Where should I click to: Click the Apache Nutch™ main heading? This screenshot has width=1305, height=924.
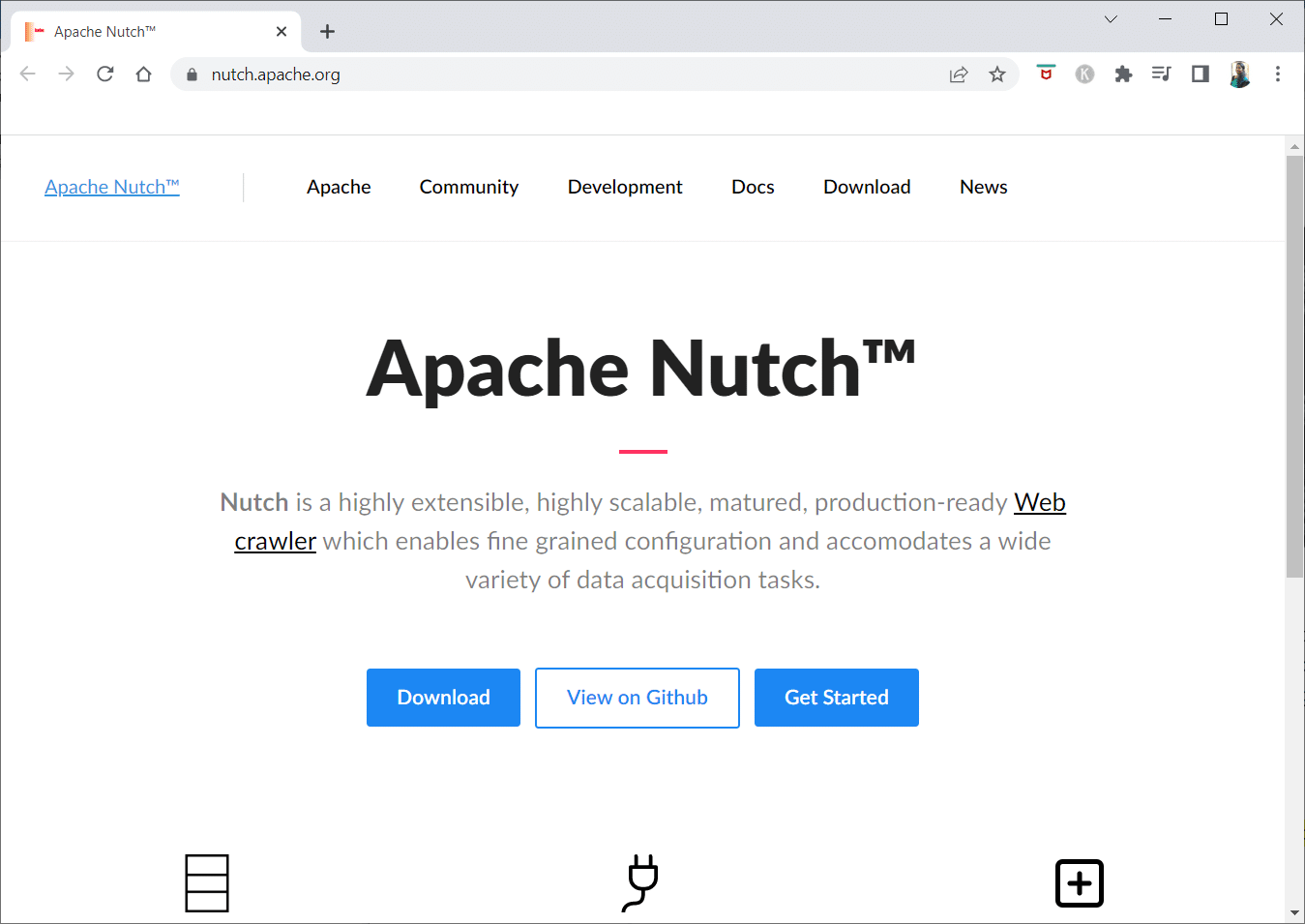pyautogui.click(x=640, y=369)
